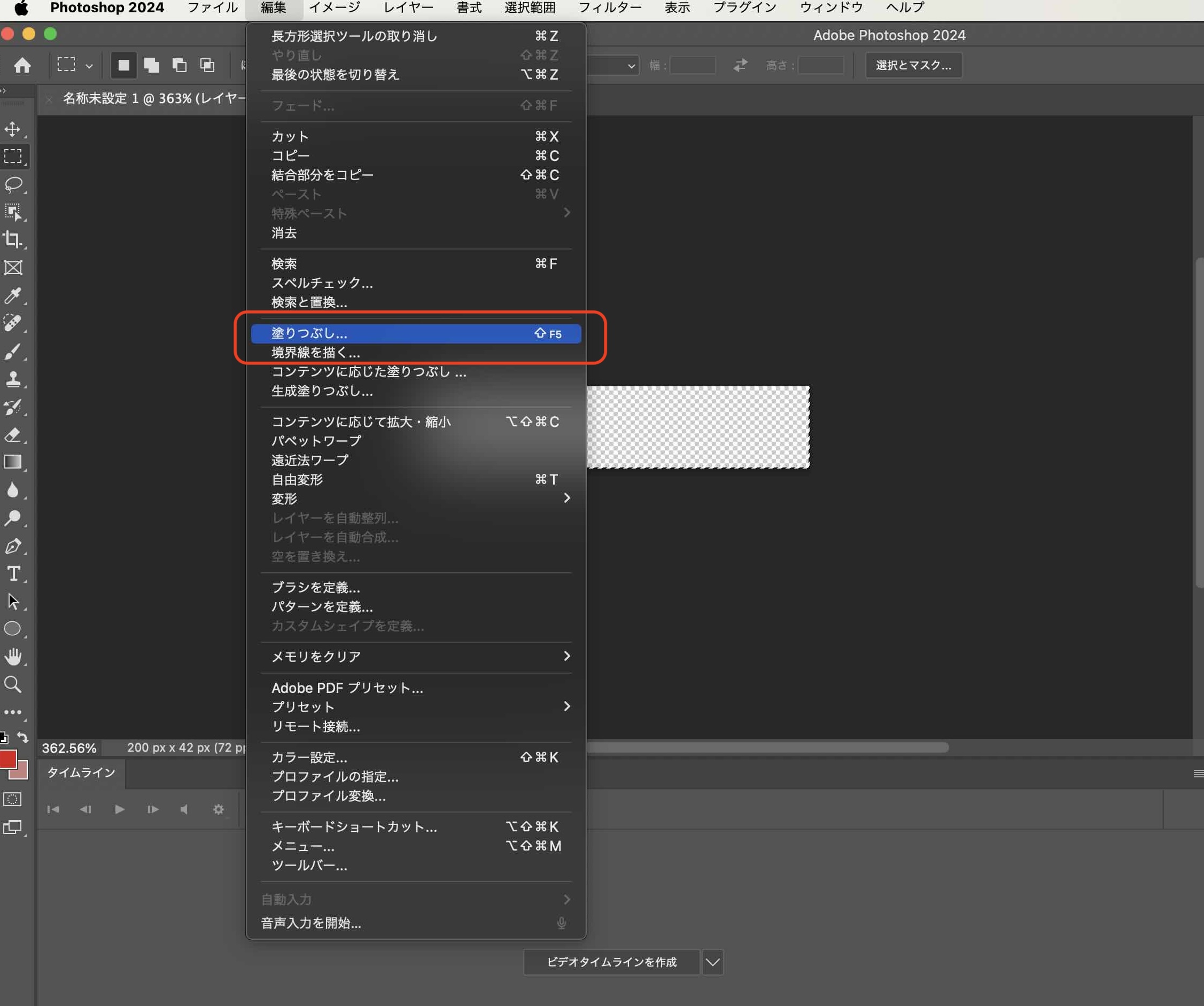Screen dimensions: 1204x1006
Task: Choose 境界線を描く... menu item
Action: point(416,353)
